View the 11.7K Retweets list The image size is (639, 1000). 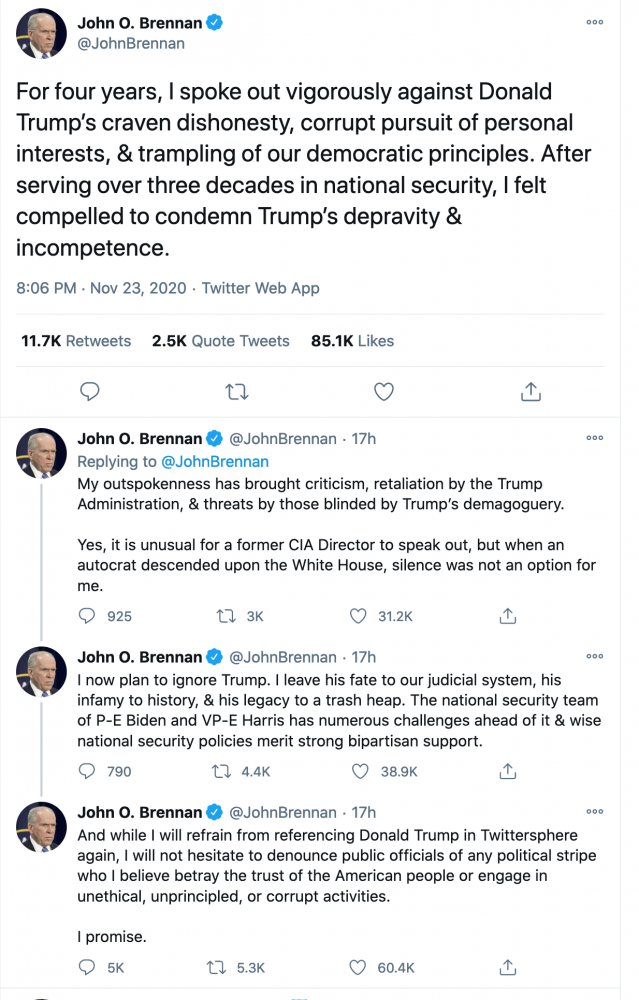(76, 341)
